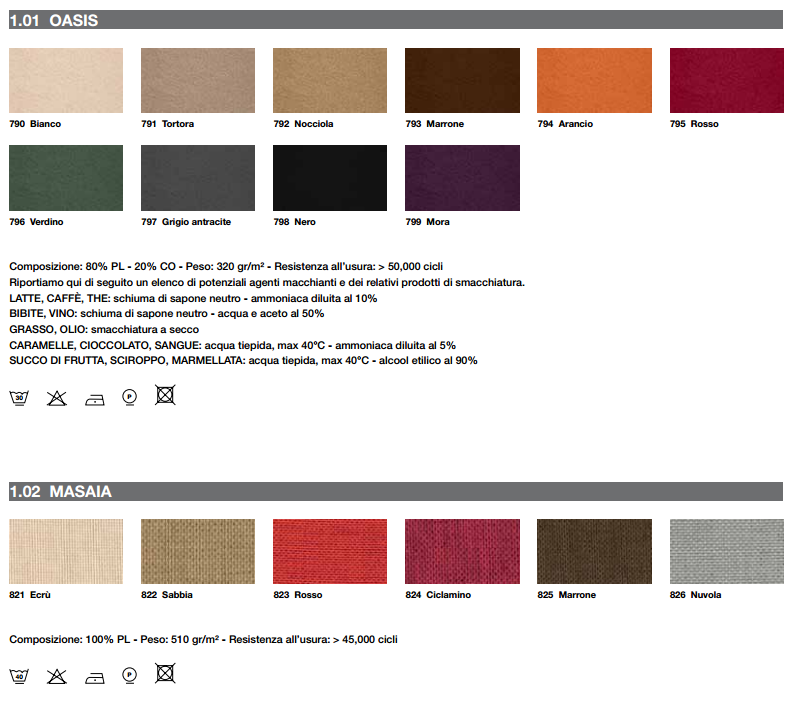Viewport: 799px width, 708px height.
Task: Click the Oasis do-not-bleach triangle icon
Action: coord(57,398)
